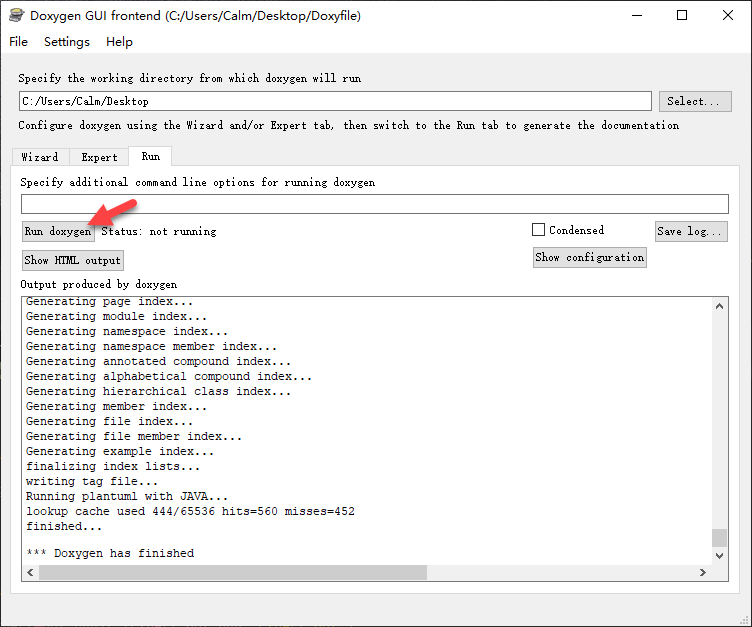Click Select... to choose working directory

click(x=695, y=101)
